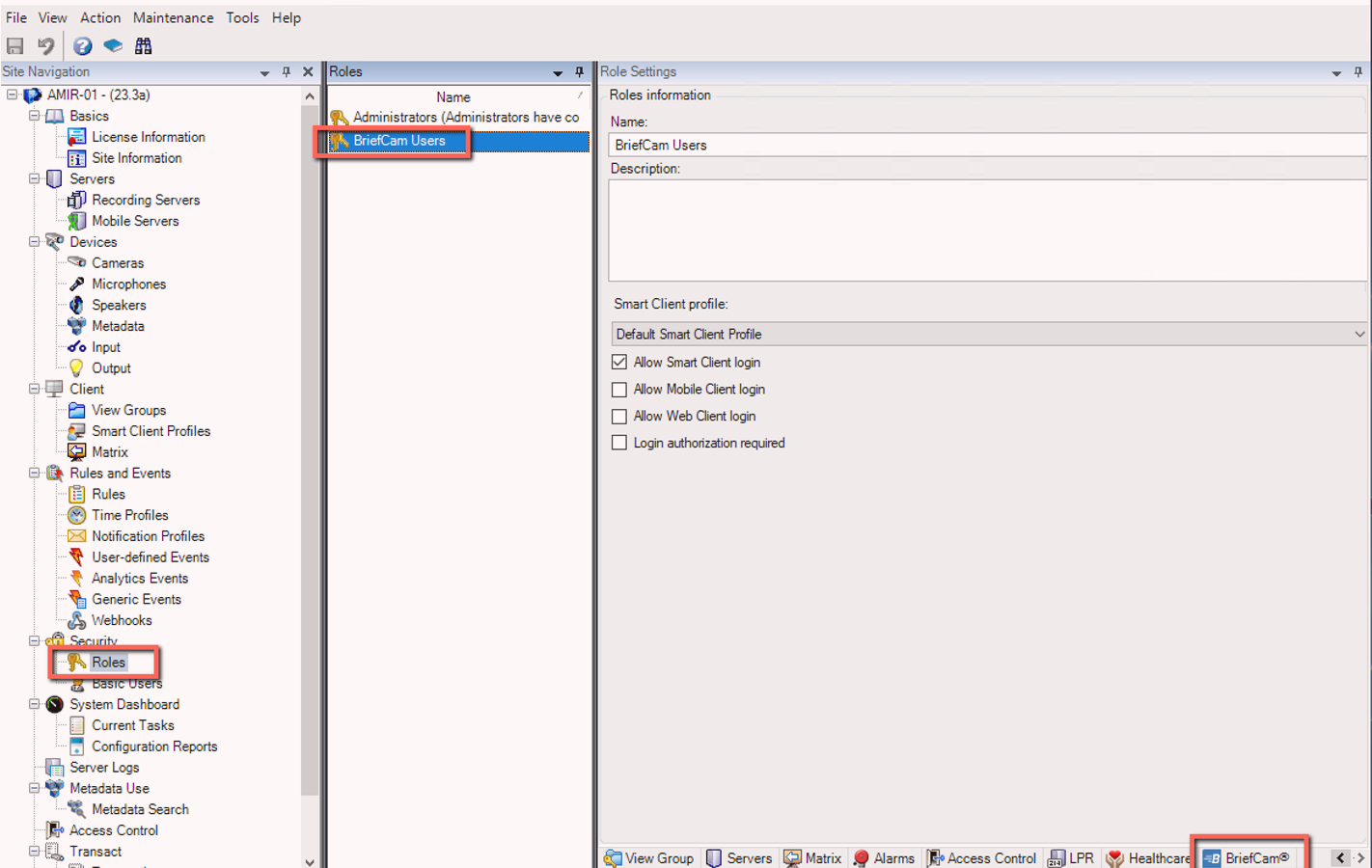Sort roles by Name column header
1372x868 pixels.
click(453, 96)
